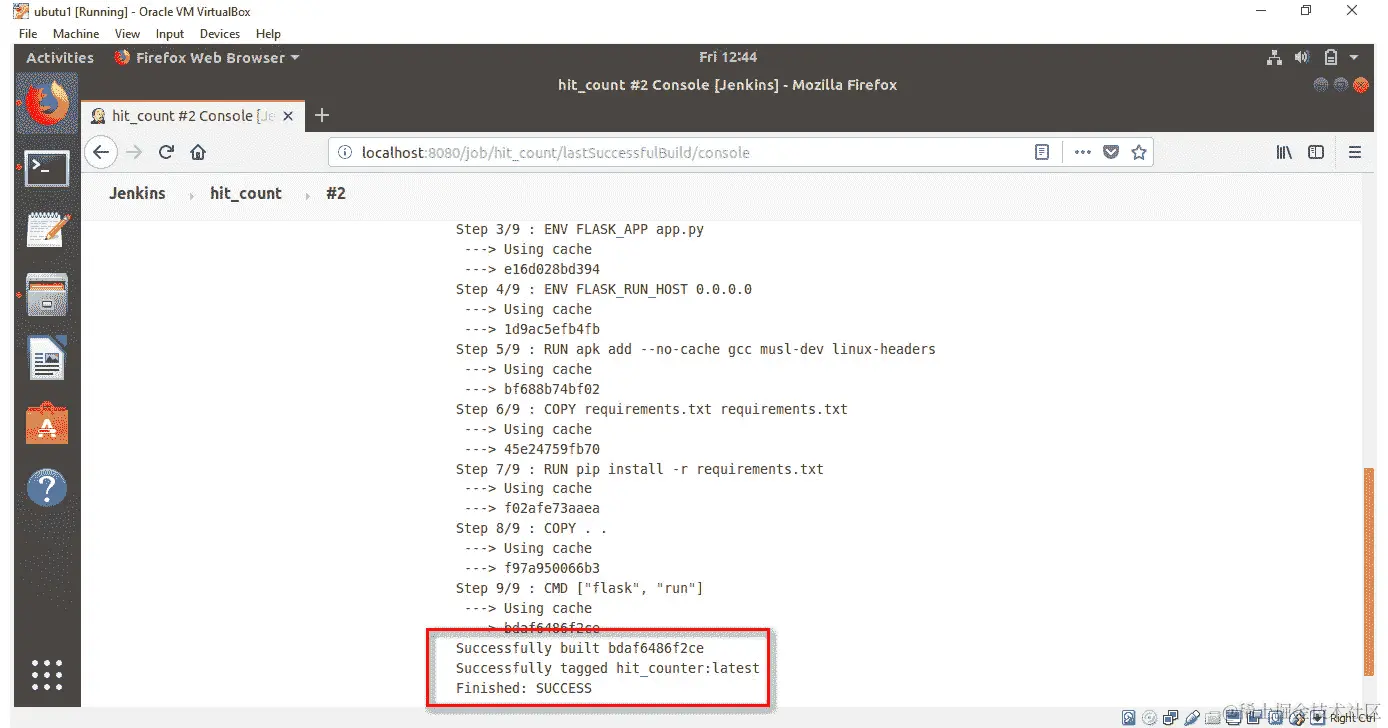
Task: Open the VirtualBox View menu
Action: click(128, 34)
